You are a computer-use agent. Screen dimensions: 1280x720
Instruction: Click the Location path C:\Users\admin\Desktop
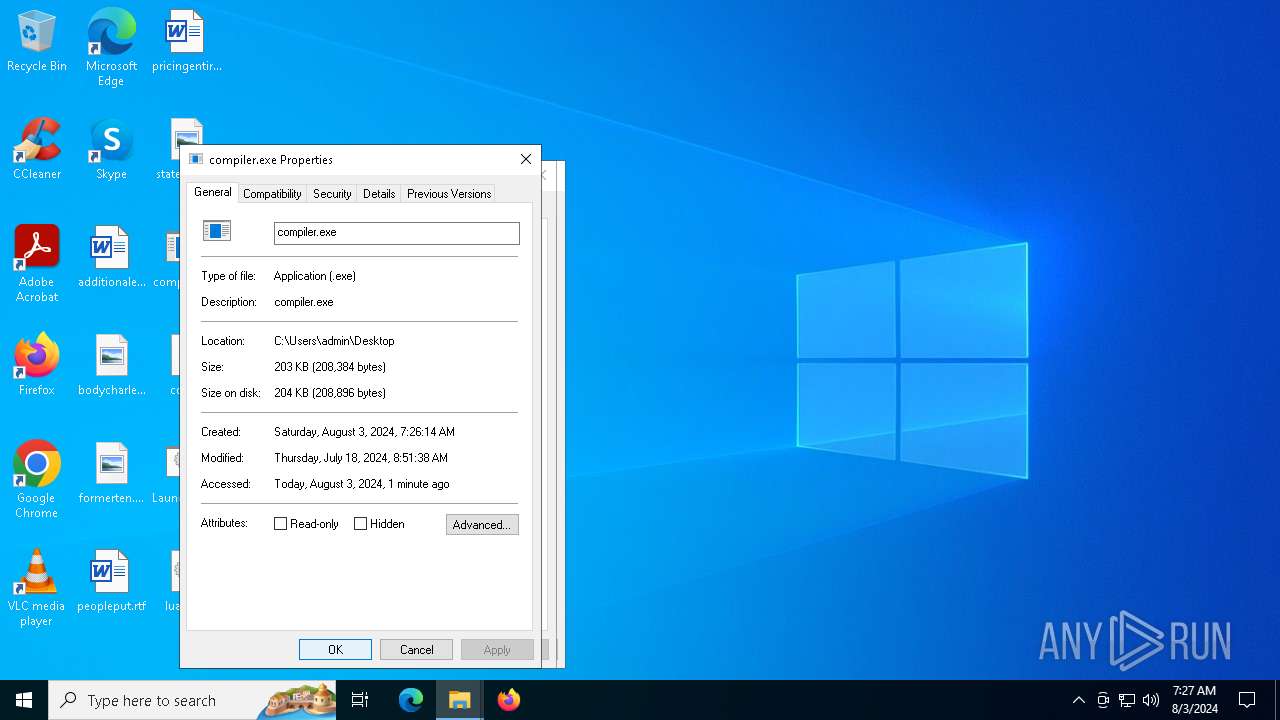[x=334, y=341]
